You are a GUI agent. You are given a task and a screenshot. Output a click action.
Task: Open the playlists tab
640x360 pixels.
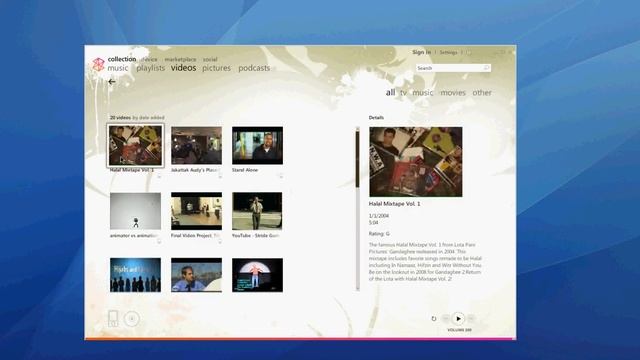(x=151, y=68)
